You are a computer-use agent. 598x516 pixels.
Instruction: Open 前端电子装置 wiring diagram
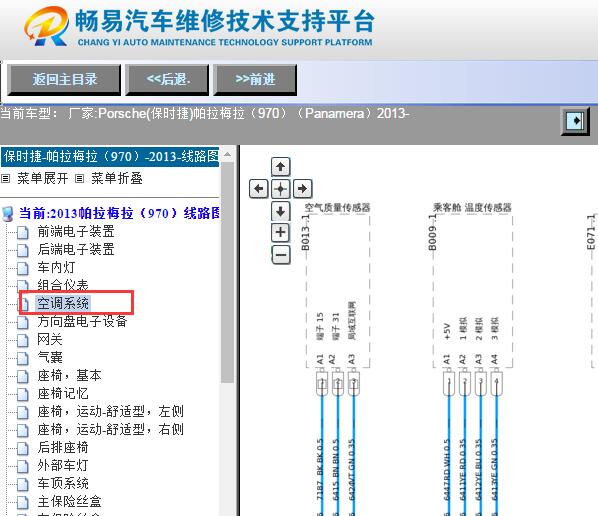[76, 231]
